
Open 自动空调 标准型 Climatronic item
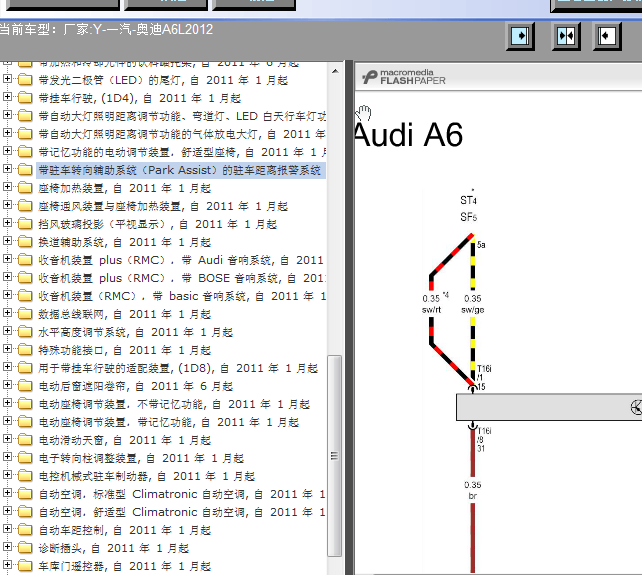(182, 495)
